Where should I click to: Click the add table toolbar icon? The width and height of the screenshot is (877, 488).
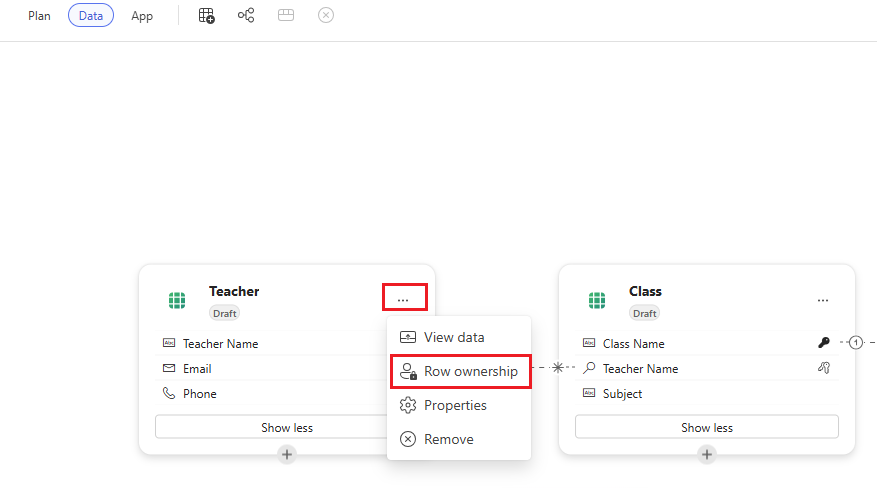tap(206, 16)
